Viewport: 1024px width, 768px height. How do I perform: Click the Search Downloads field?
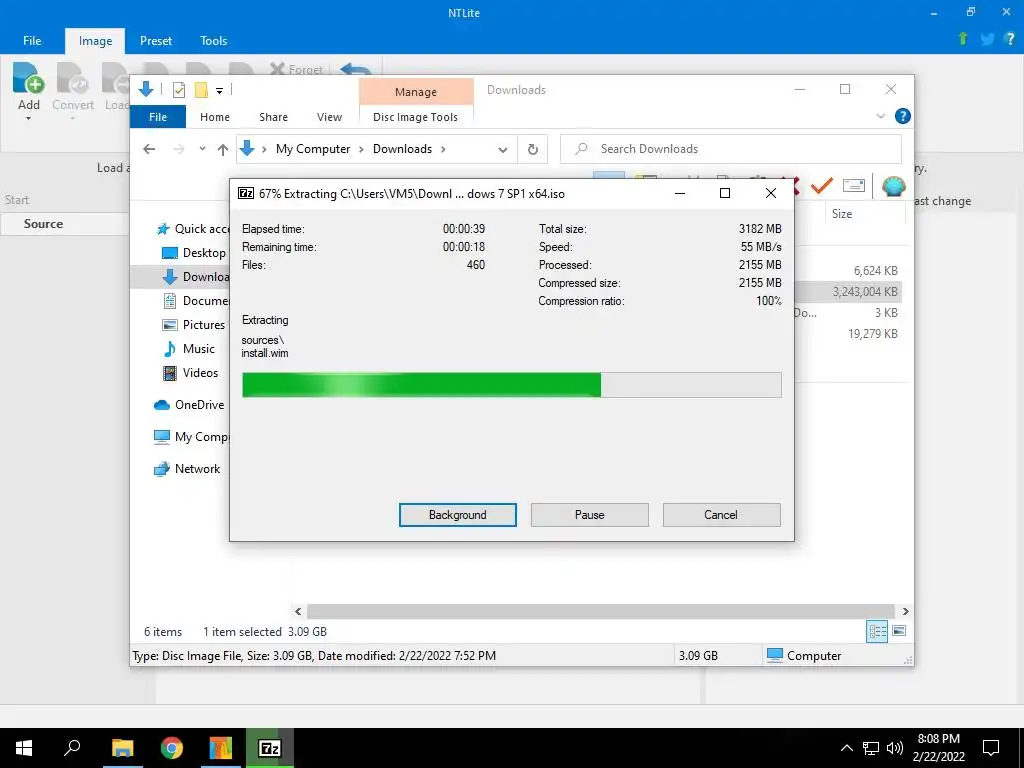[x=731, y=149]
